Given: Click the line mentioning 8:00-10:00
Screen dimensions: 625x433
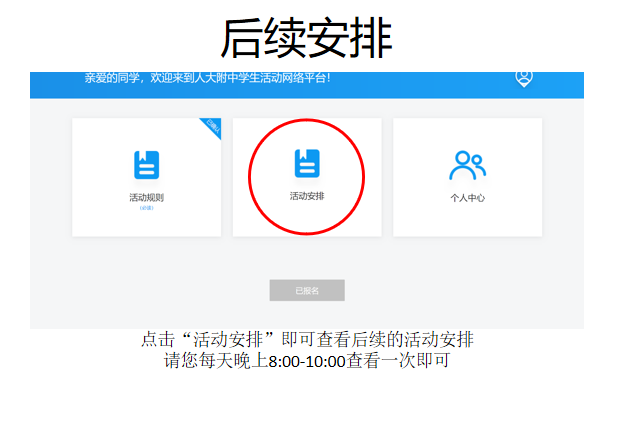Looking at the screenshot, I should coord(307,361).
